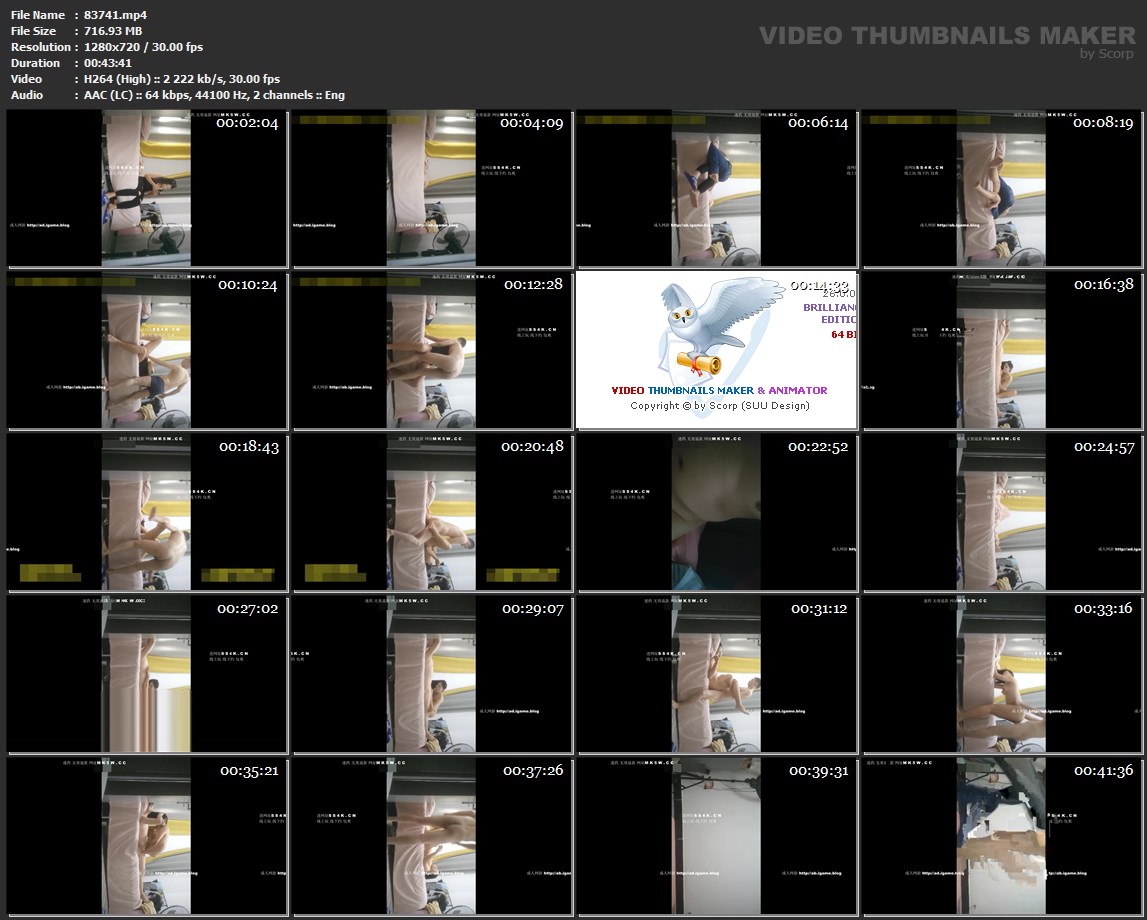The image size is (1147, 920).
Task: Click the Copyright by Scorp (SUU Design) text
Action: click(720, 406)
